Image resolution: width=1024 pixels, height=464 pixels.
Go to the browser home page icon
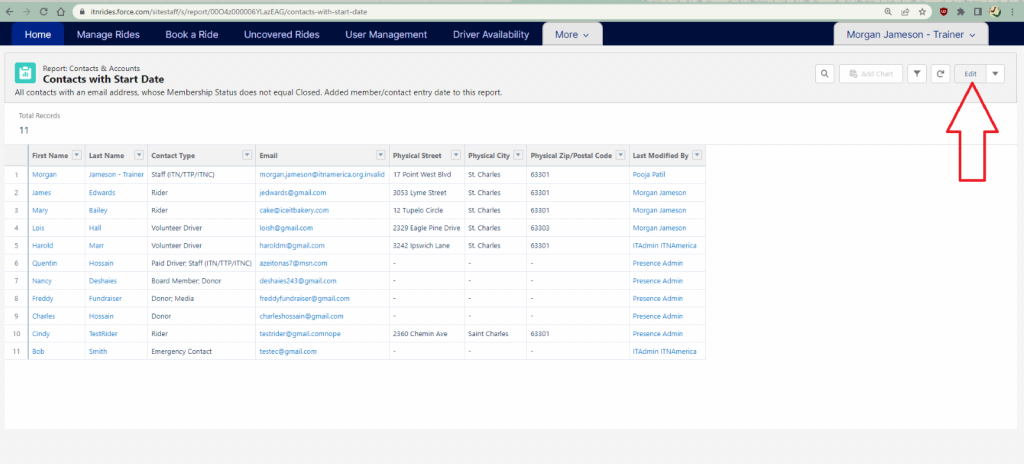(63, 11)
